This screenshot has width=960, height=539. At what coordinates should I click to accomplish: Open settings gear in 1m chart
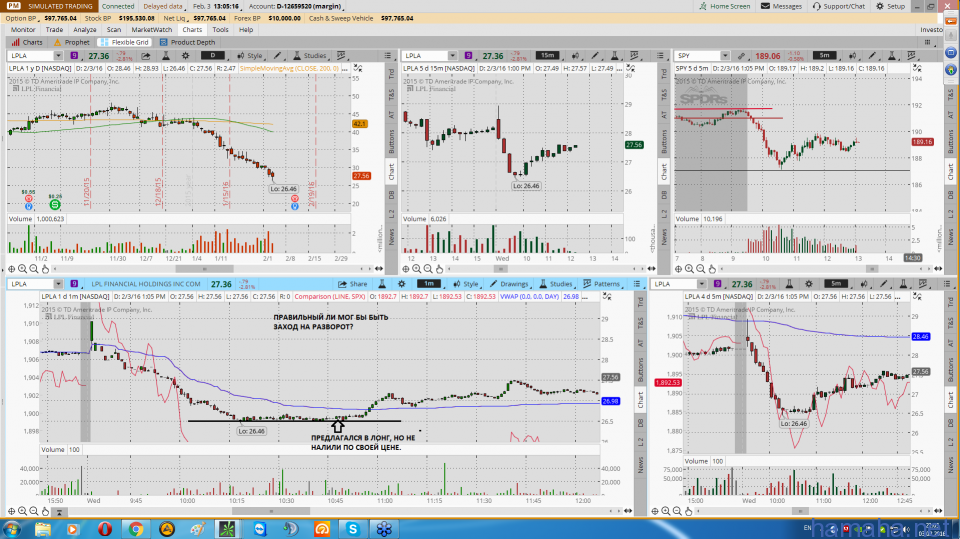tap(402, 284)
